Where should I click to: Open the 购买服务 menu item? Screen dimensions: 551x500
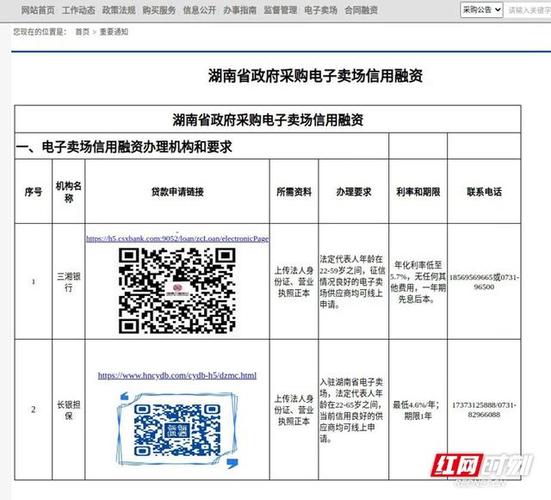pos(159,10)
